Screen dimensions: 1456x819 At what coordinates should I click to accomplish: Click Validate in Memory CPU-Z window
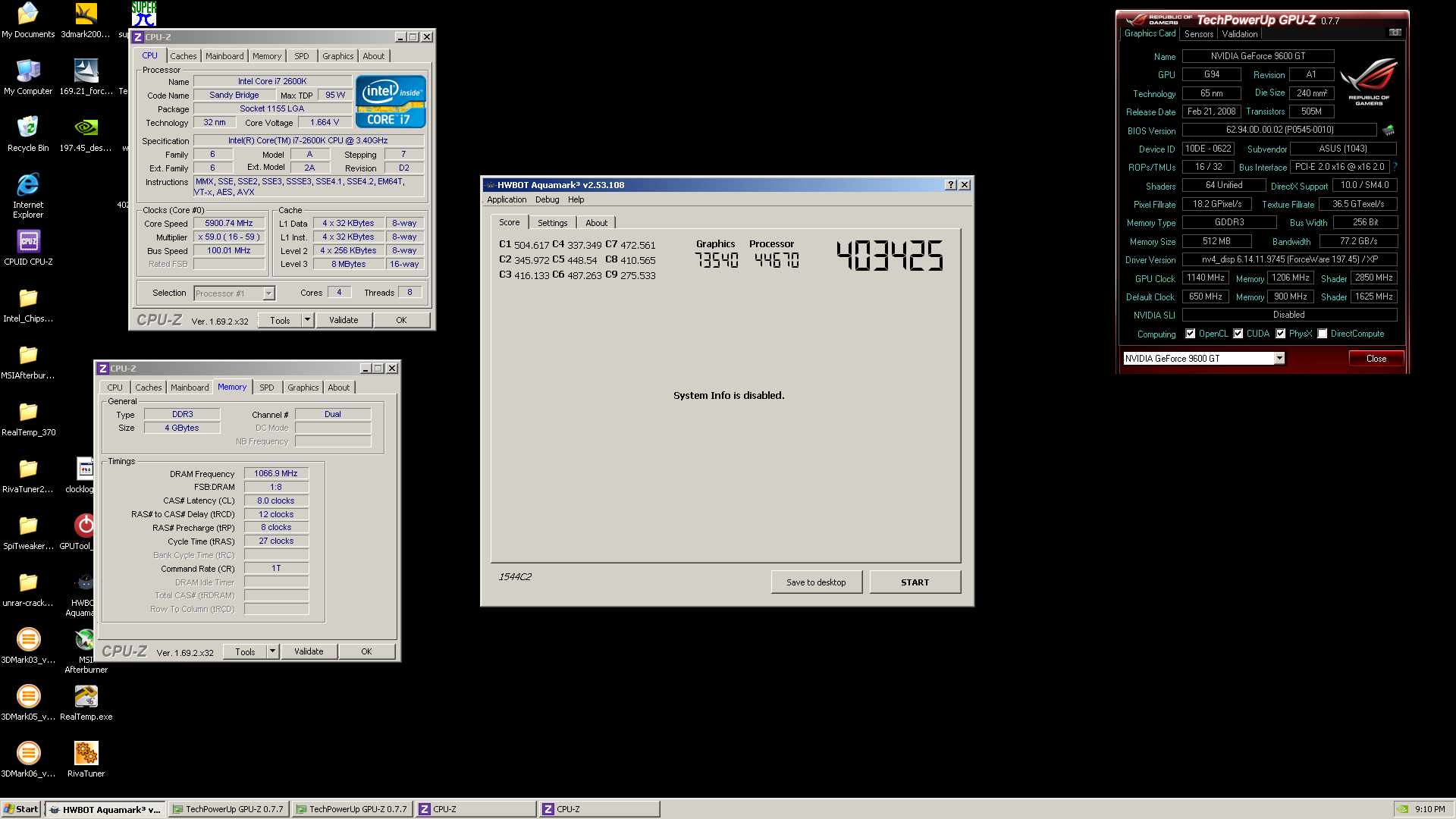309,651
